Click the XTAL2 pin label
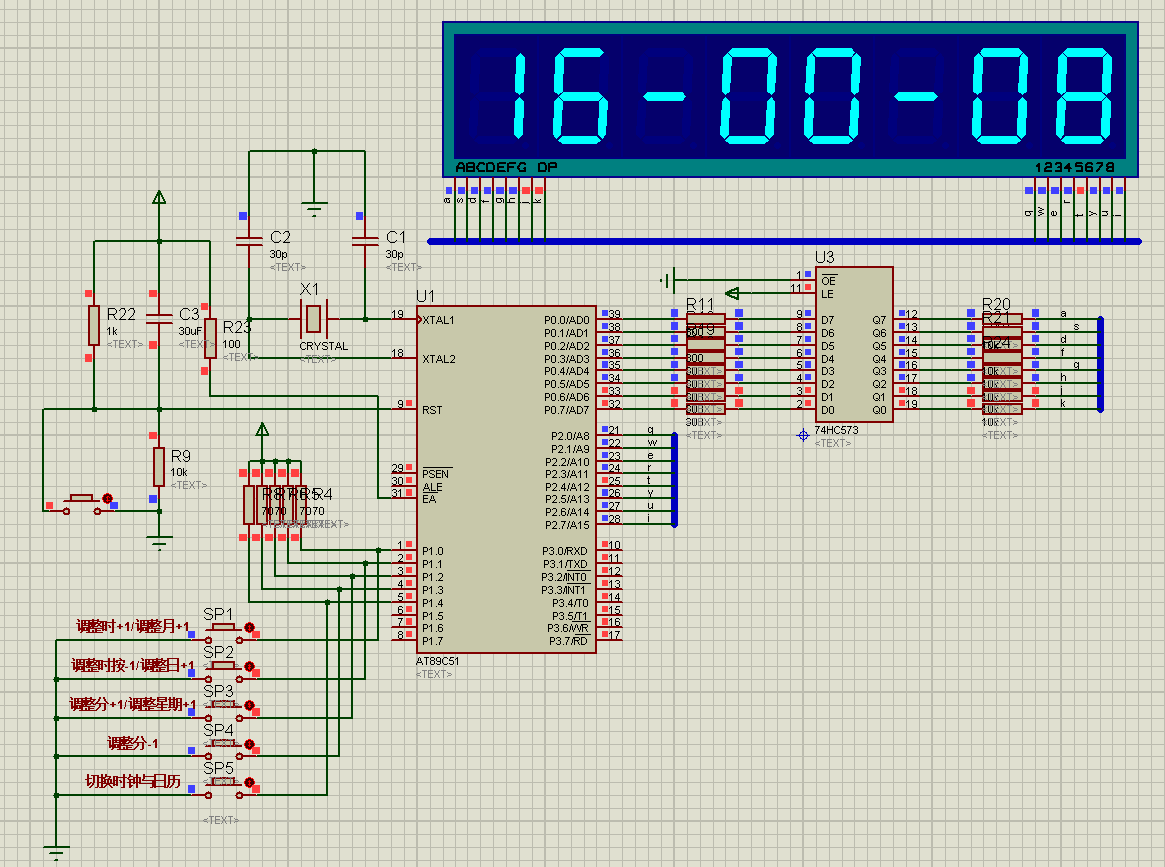Screen dimensions: 1165x867 (x=439, y=359)
